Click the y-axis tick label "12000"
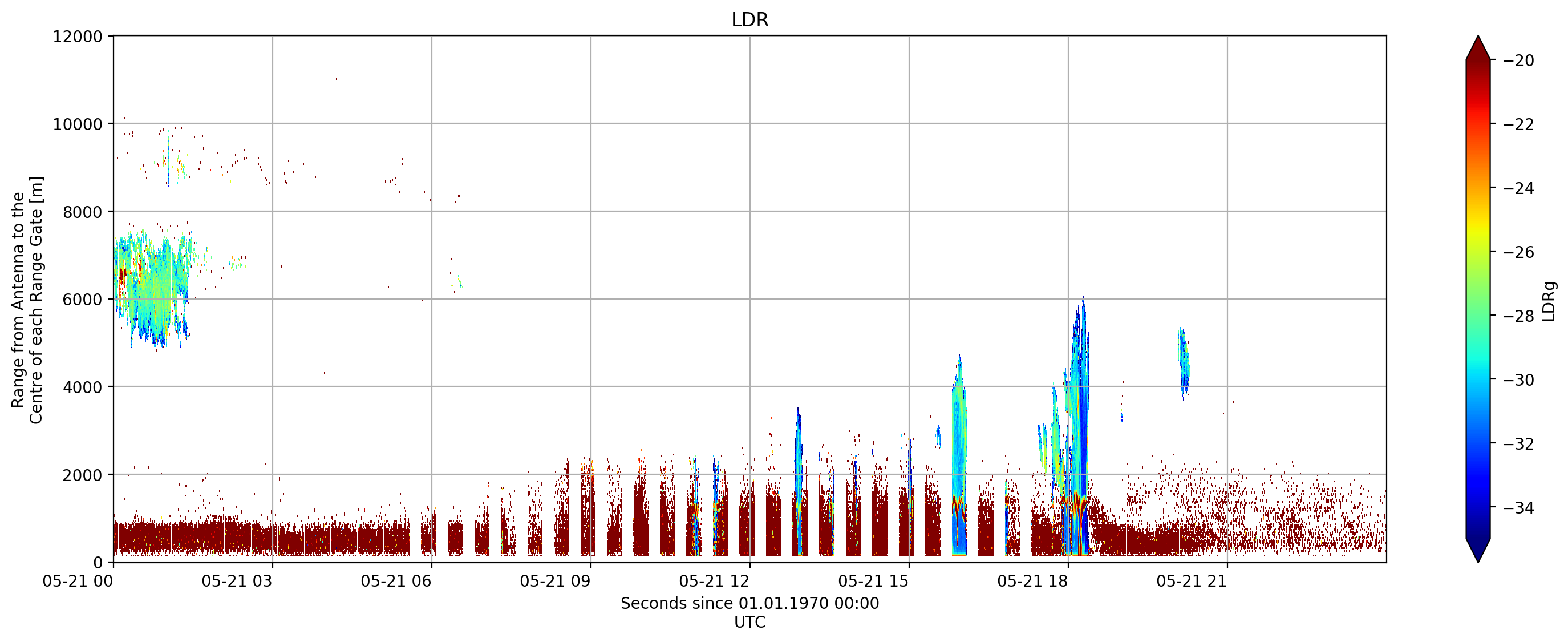The image size is (1568, 642). [78, 37]
